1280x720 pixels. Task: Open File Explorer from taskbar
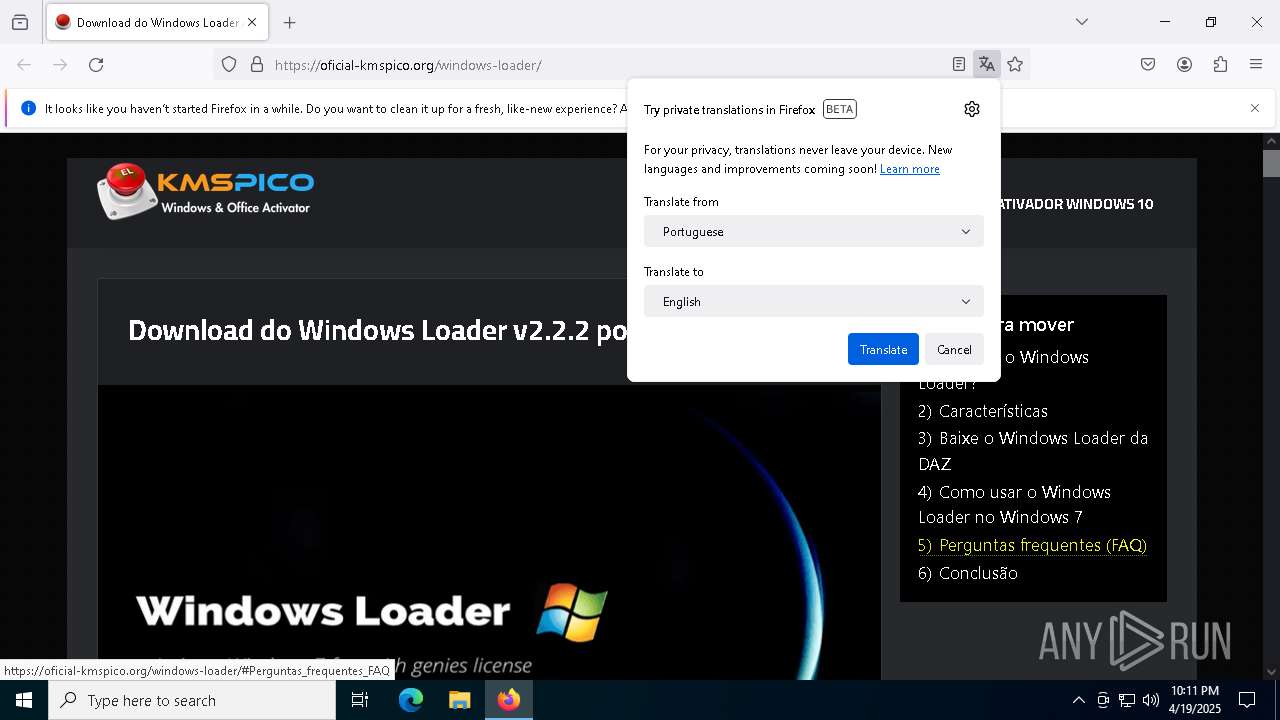459,700
